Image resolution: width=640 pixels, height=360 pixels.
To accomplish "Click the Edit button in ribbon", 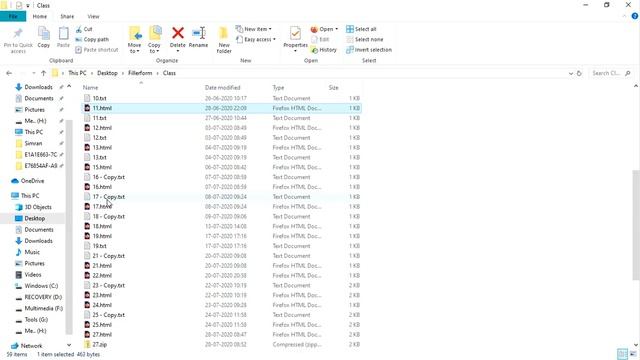I will pyautogui.click(x=320, y=40).
